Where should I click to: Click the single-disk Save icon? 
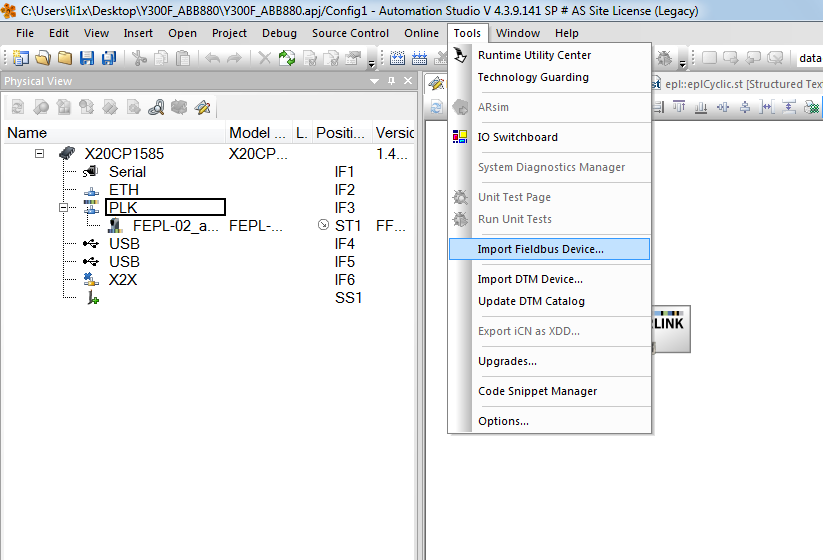(87, 58)
